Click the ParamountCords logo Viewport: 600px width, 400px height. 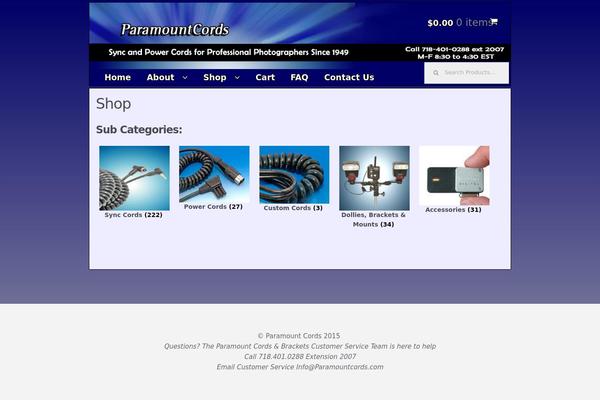pos(175,29)
